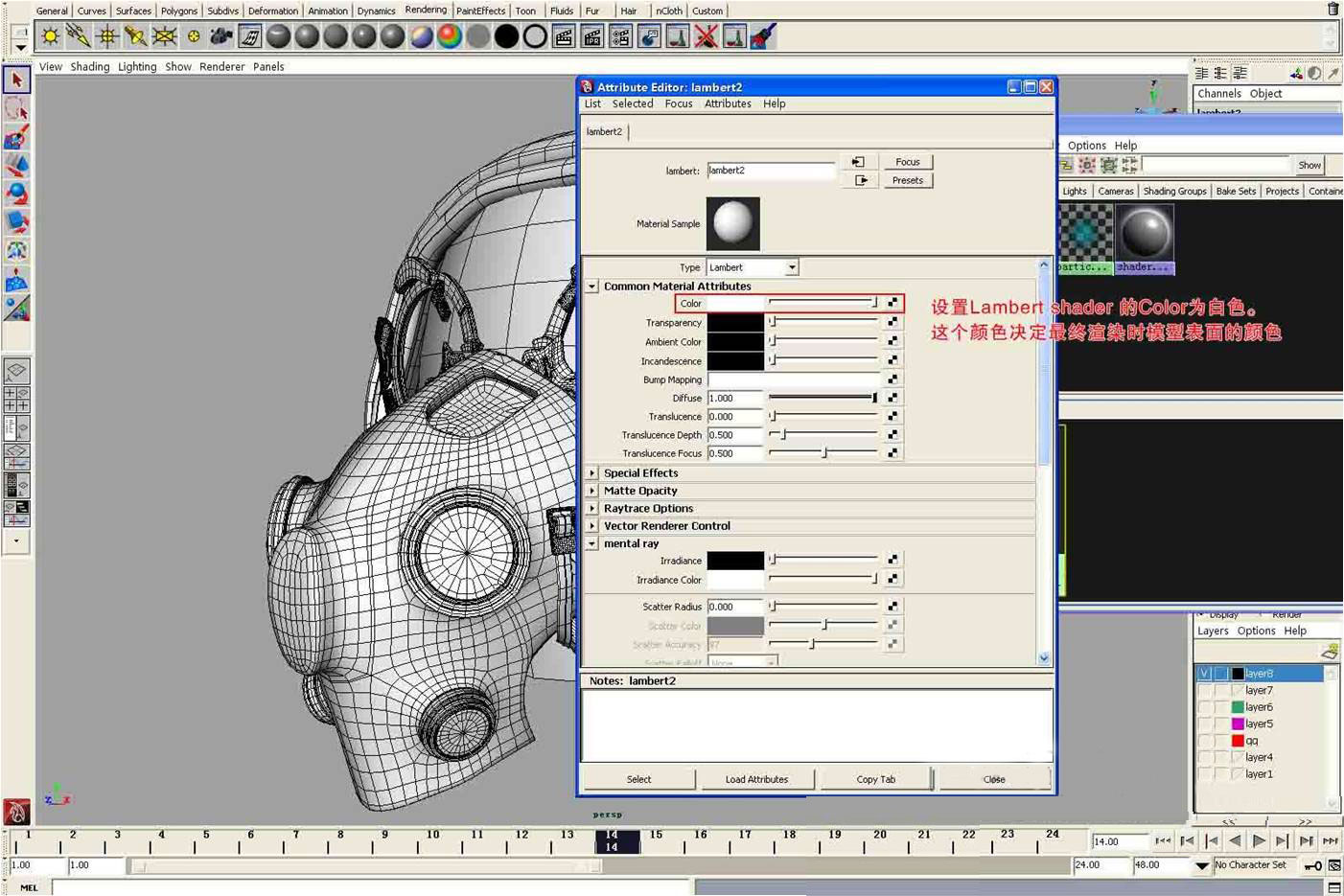The height and width of the screenshot is (896, 1344).
Task: Open the character set dropdown arrow
Action: coord(1202,865)
